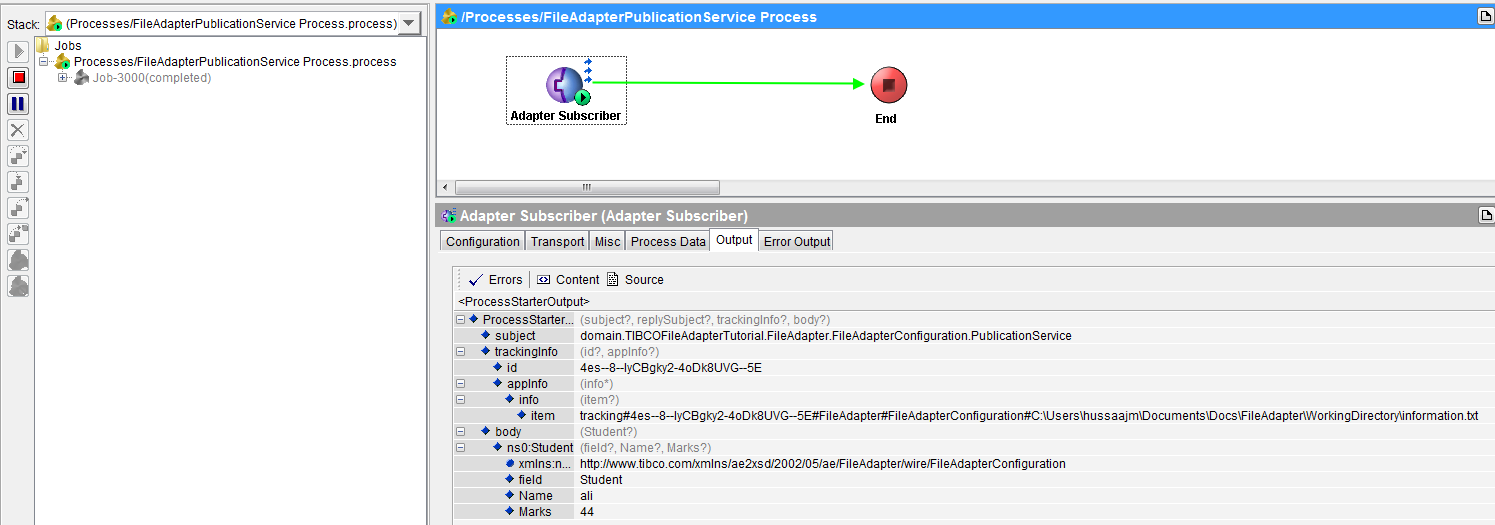Collapse the info row

click(x=461, y=400)
